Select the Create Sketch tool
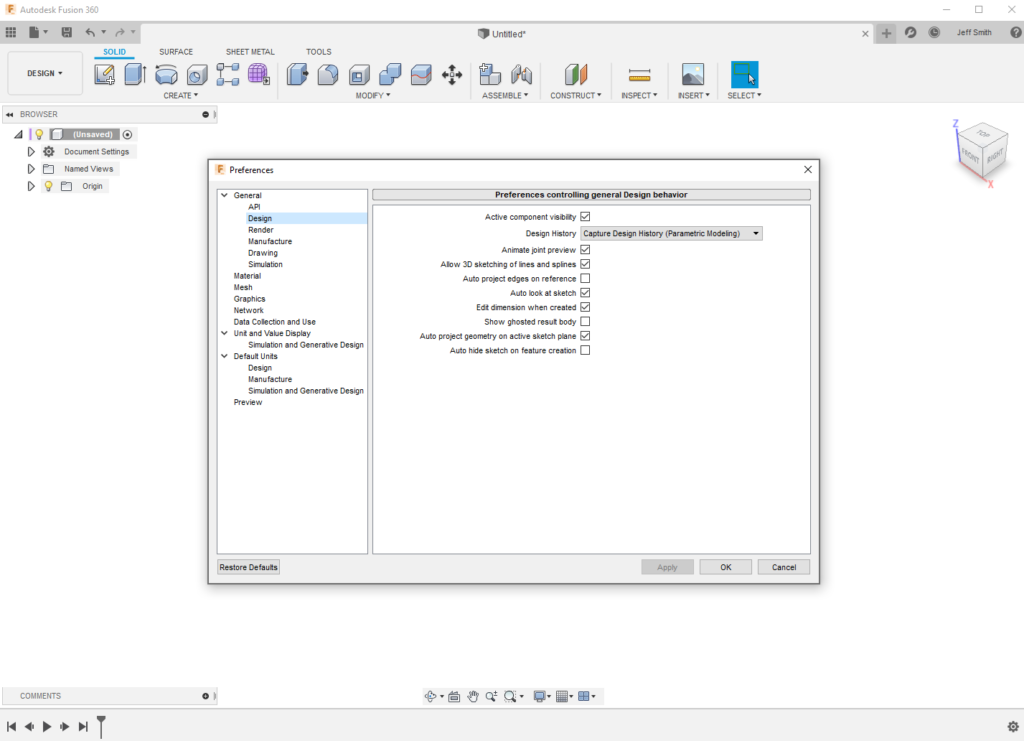The width and height of the screenshot is (1024, 741). (104, 74)
